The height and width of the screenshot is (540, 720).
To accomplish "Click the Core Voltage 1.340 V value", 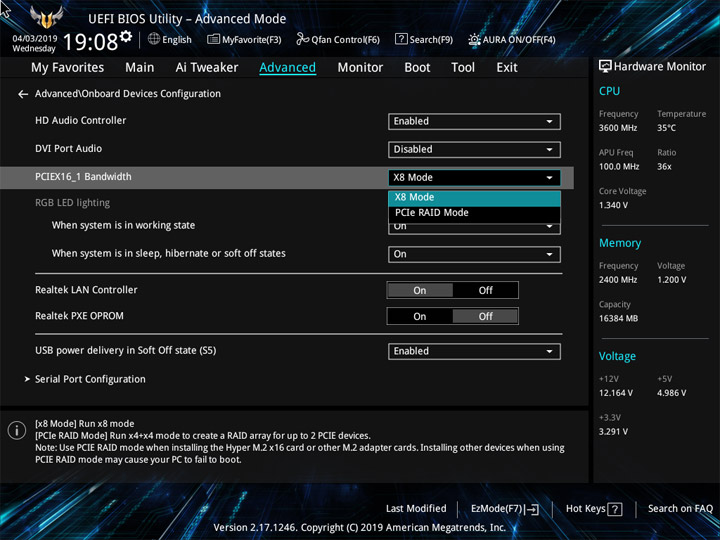I will (613, 205).
